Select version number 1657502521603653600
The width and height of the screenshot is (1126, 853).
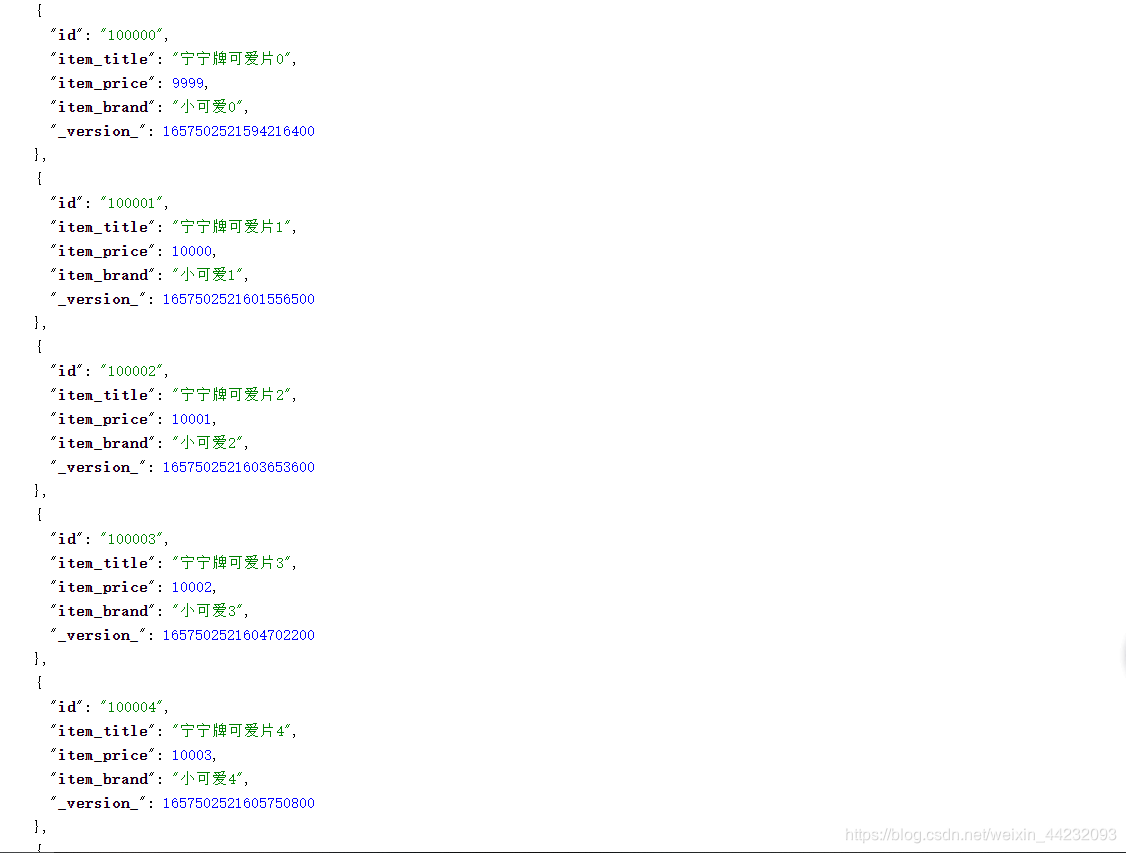tap(238, 467)
